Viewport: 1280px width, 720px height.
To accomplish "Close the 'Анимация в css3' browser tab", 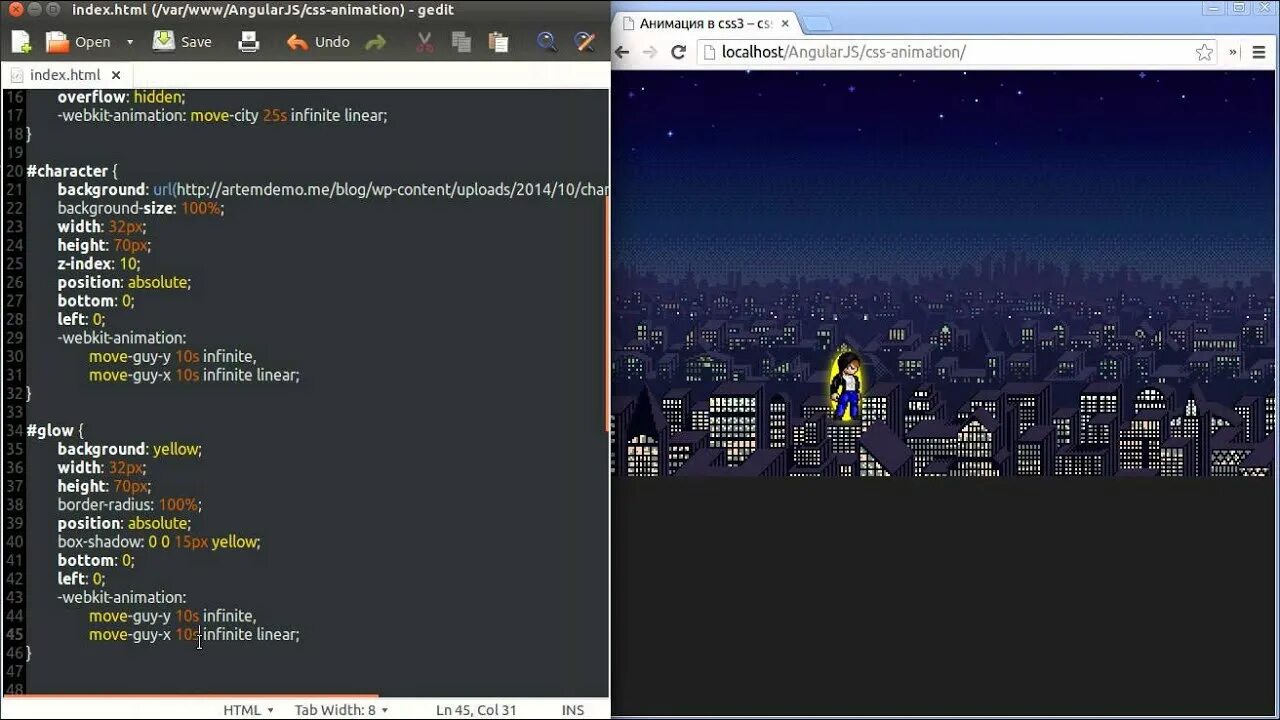I will click(x=786, y=23).
